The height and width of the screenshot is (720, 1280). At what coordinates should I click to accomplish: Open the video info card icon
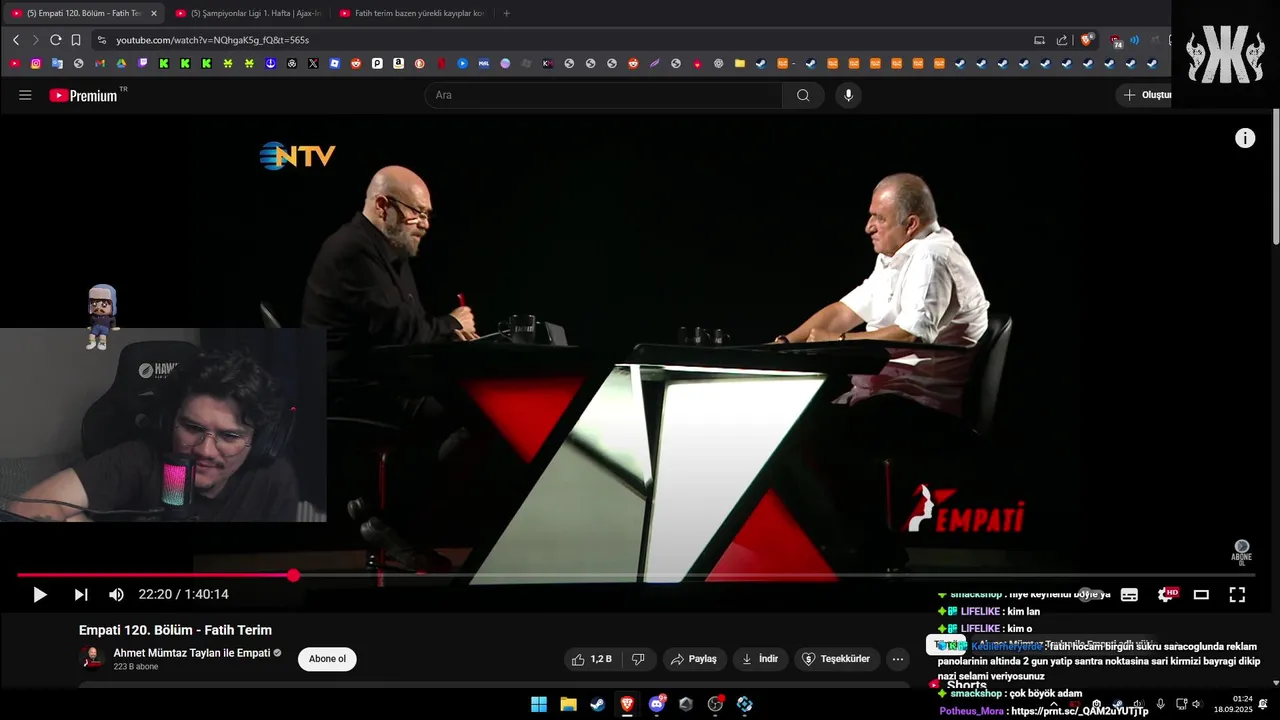click(1245, 139)
